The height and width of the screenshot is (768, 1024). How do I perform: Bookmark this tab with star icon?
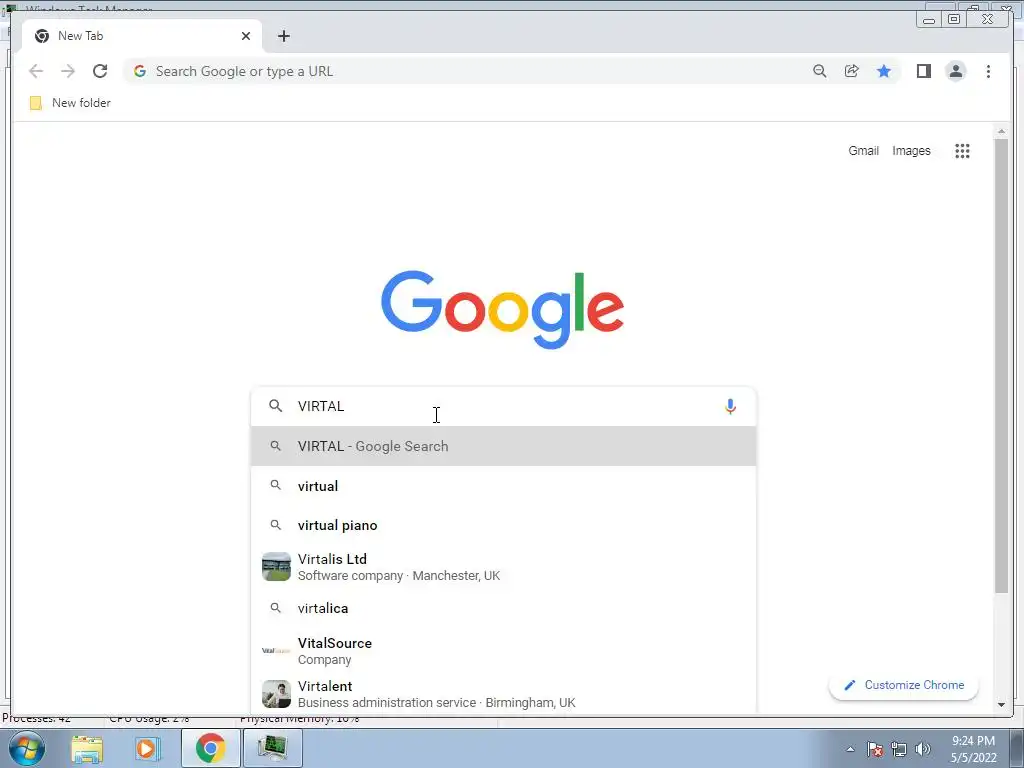(x=884, y=71)
